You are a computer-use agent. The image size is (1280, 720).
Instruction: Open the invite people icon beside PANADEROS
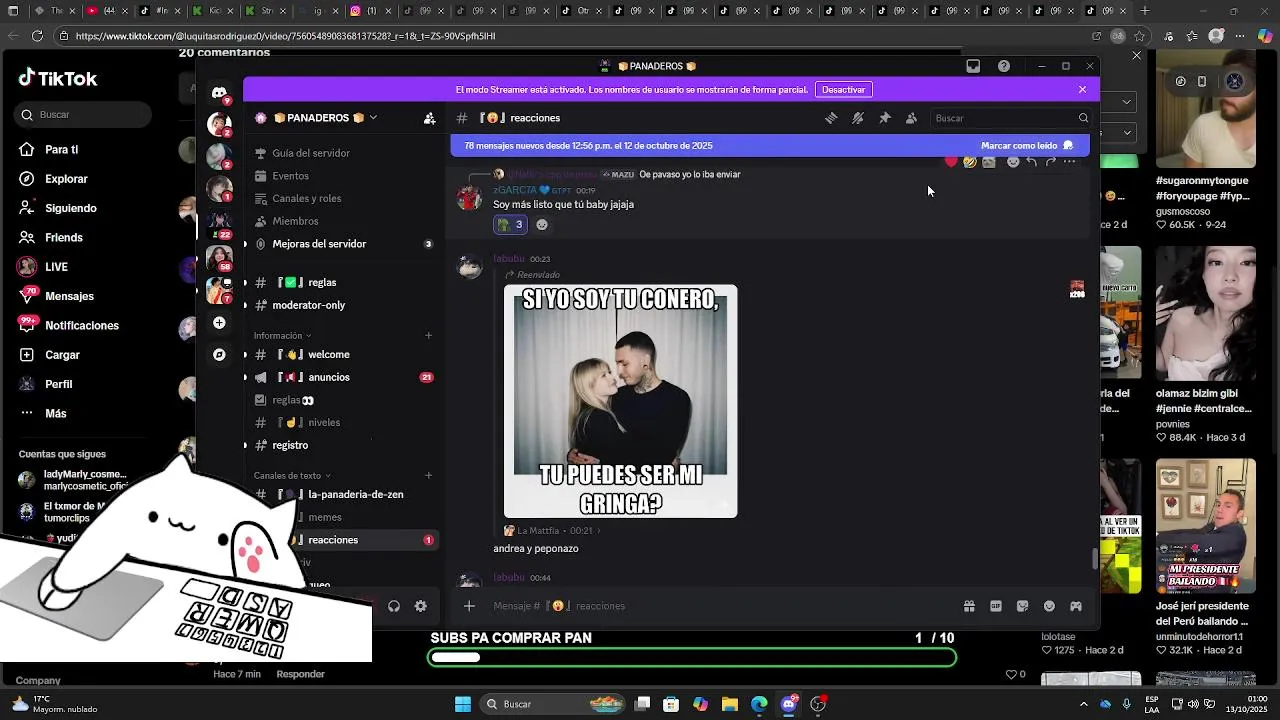tap(429, 118)
